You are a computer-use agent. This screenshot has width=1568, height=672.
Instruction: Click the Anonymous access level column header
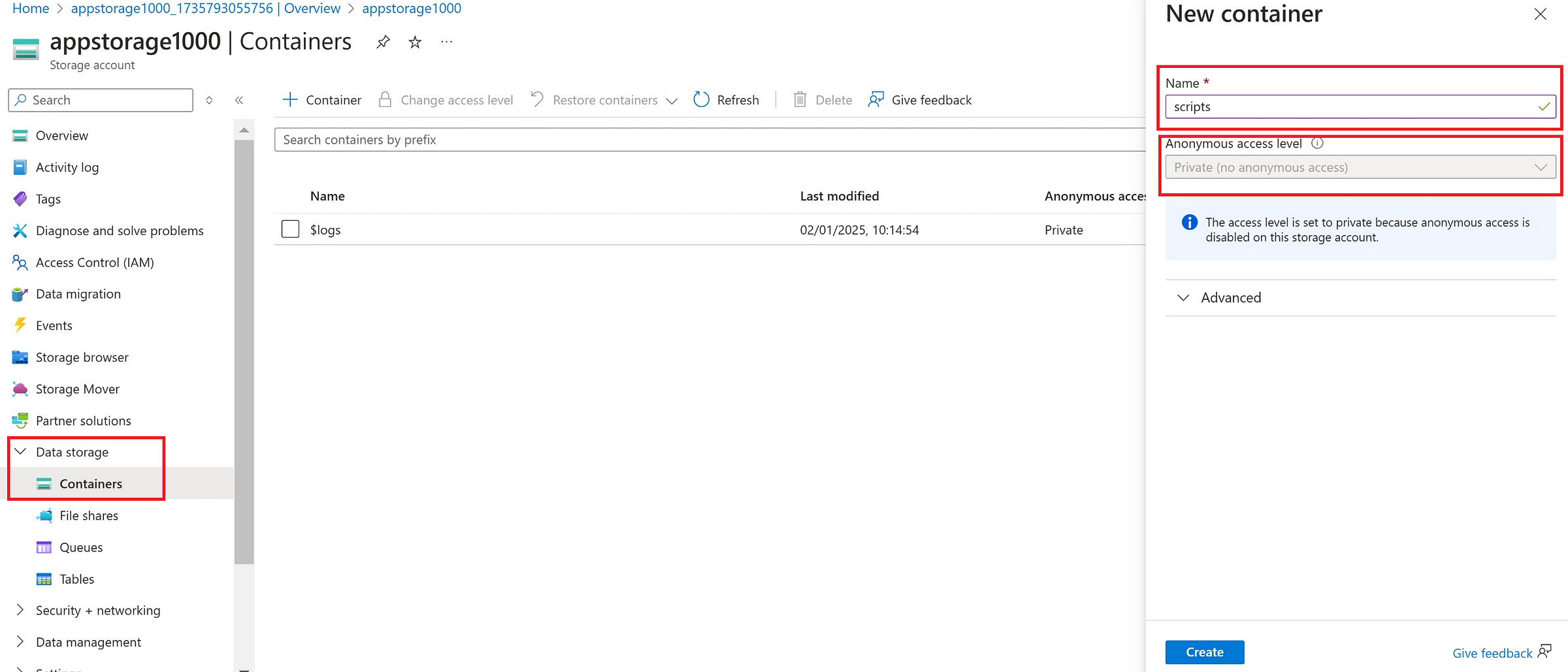[1095, 196]
